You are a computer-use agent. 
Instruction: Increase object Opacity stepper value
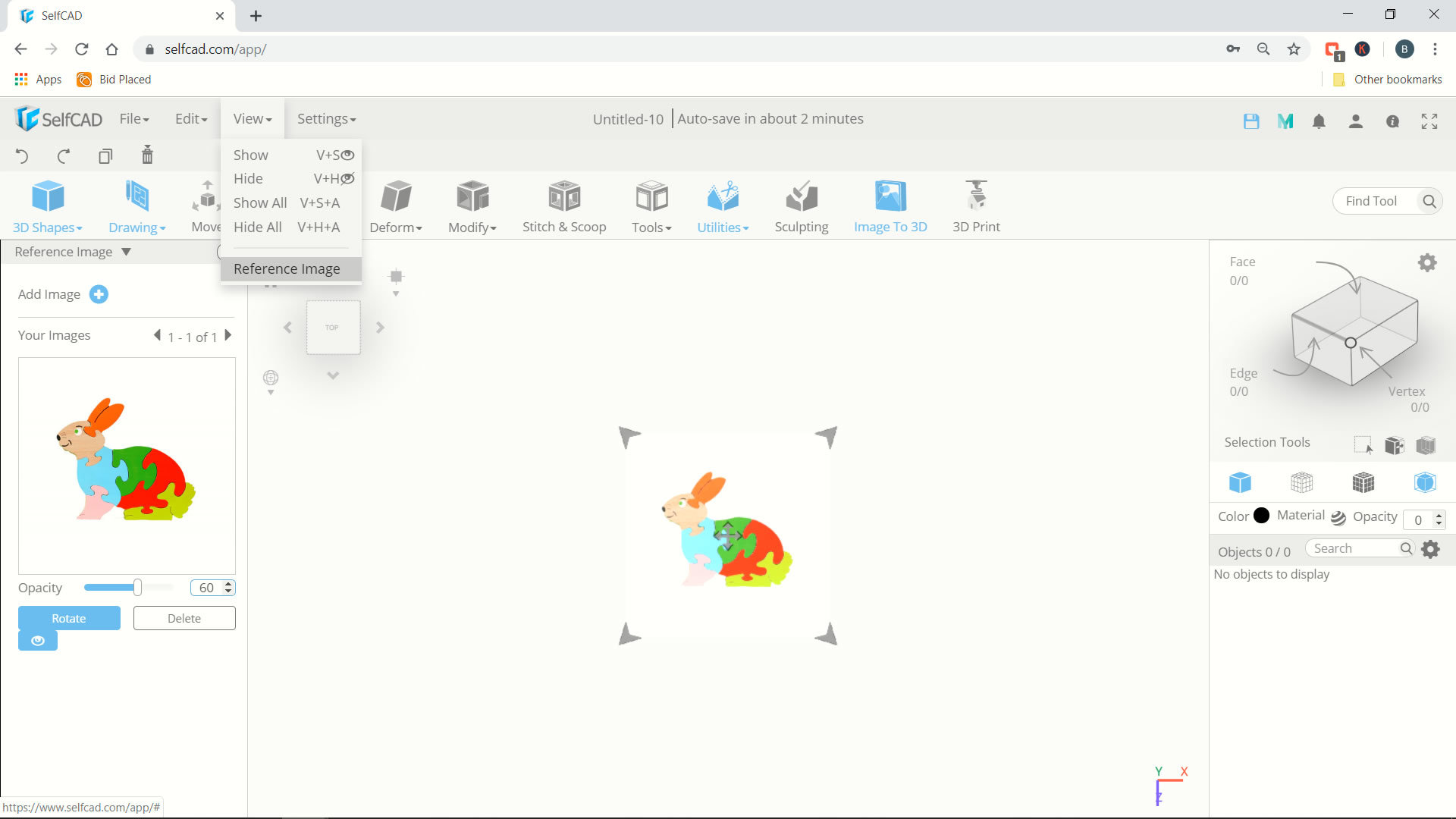point(1439,515)
